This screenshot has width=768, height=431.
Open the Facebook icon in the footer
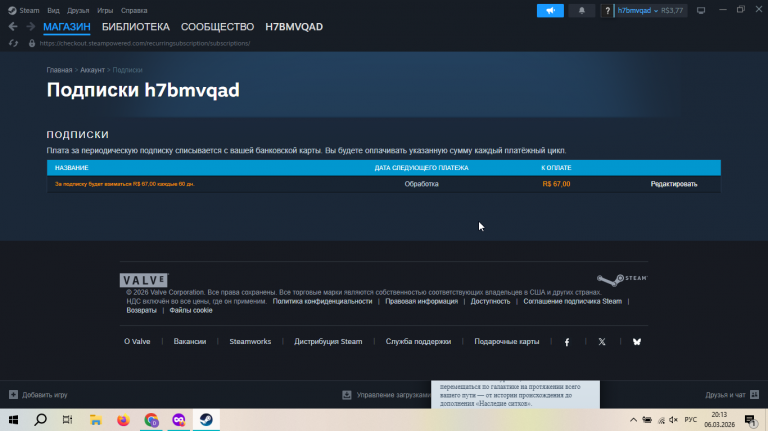click(x=567, y=342)
